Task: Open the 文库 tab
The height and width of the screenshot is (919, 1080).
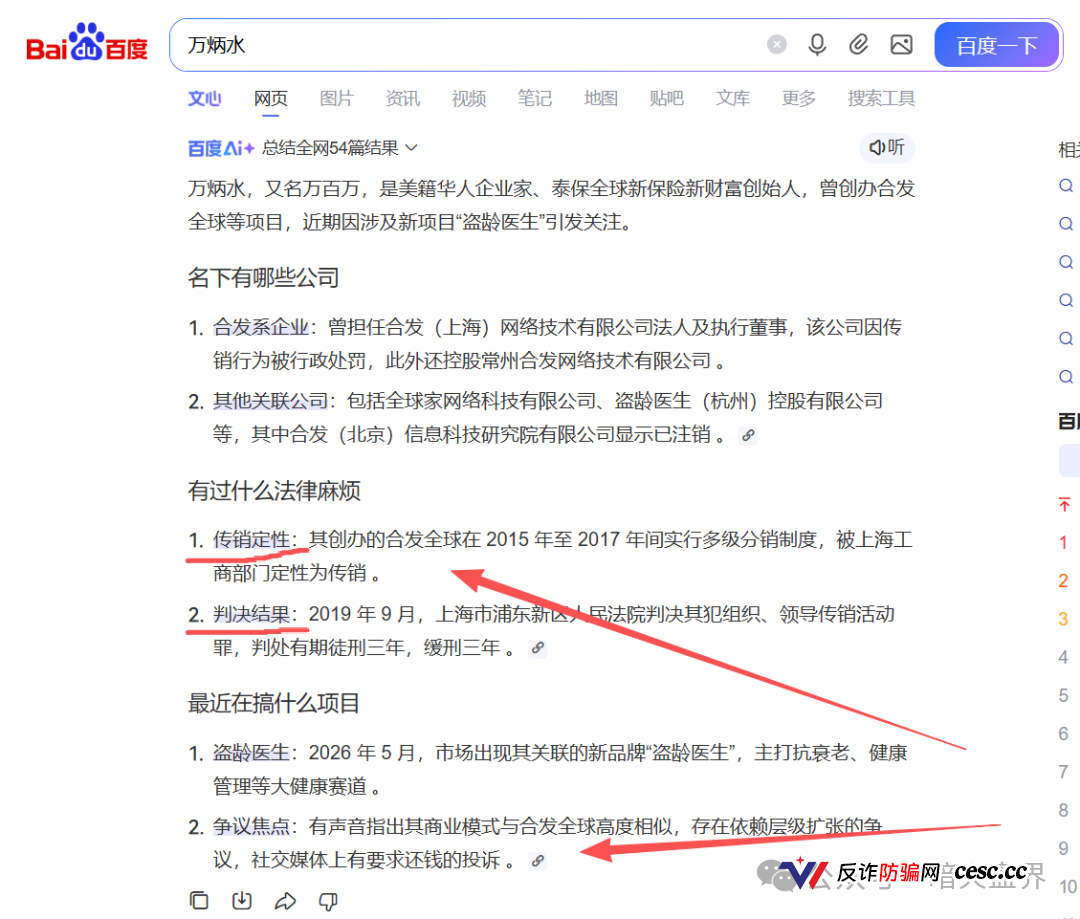Action: tap(733, 99)
